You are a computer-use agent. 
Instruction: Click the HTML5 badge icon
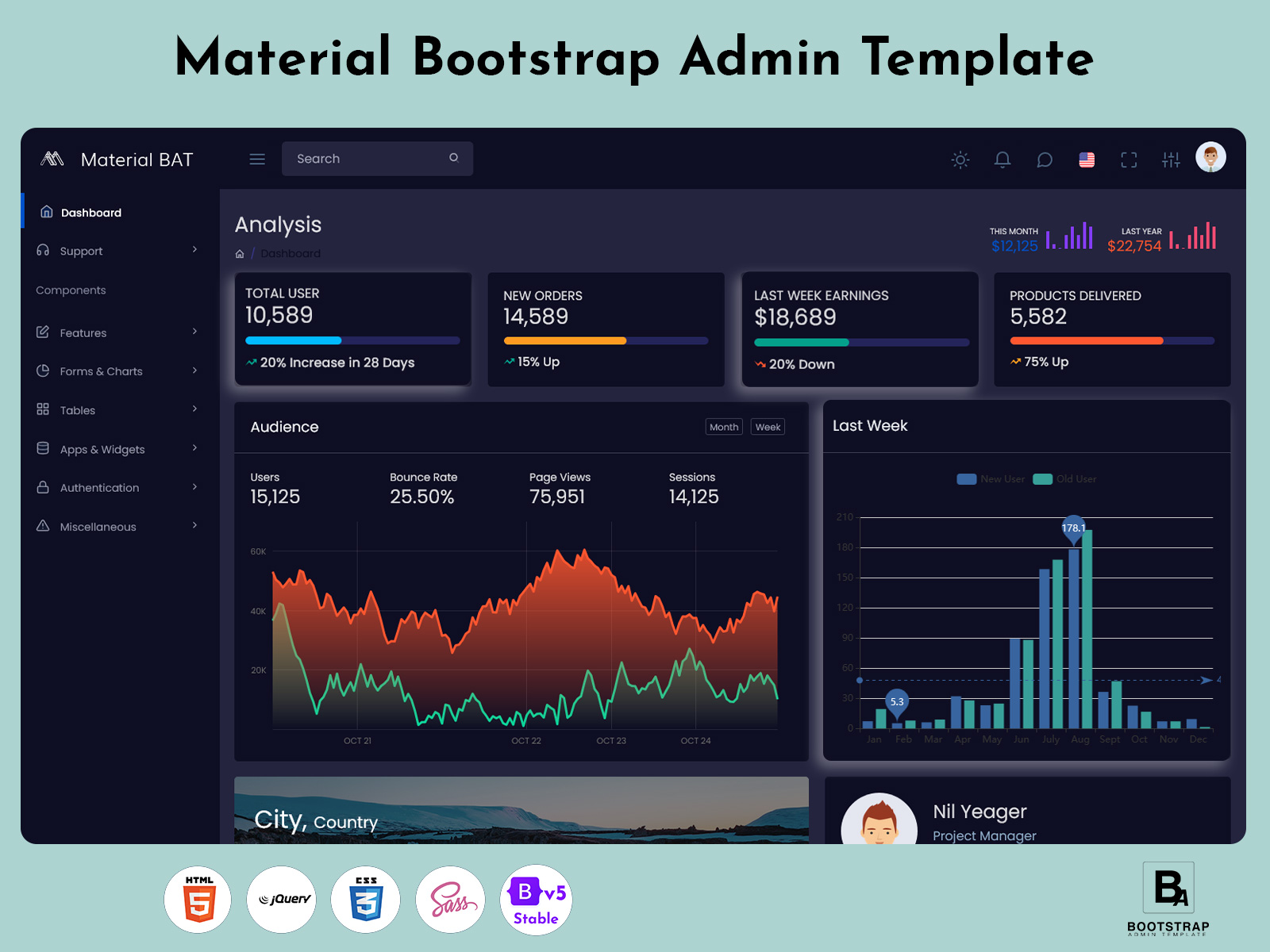tap(198, 900)
